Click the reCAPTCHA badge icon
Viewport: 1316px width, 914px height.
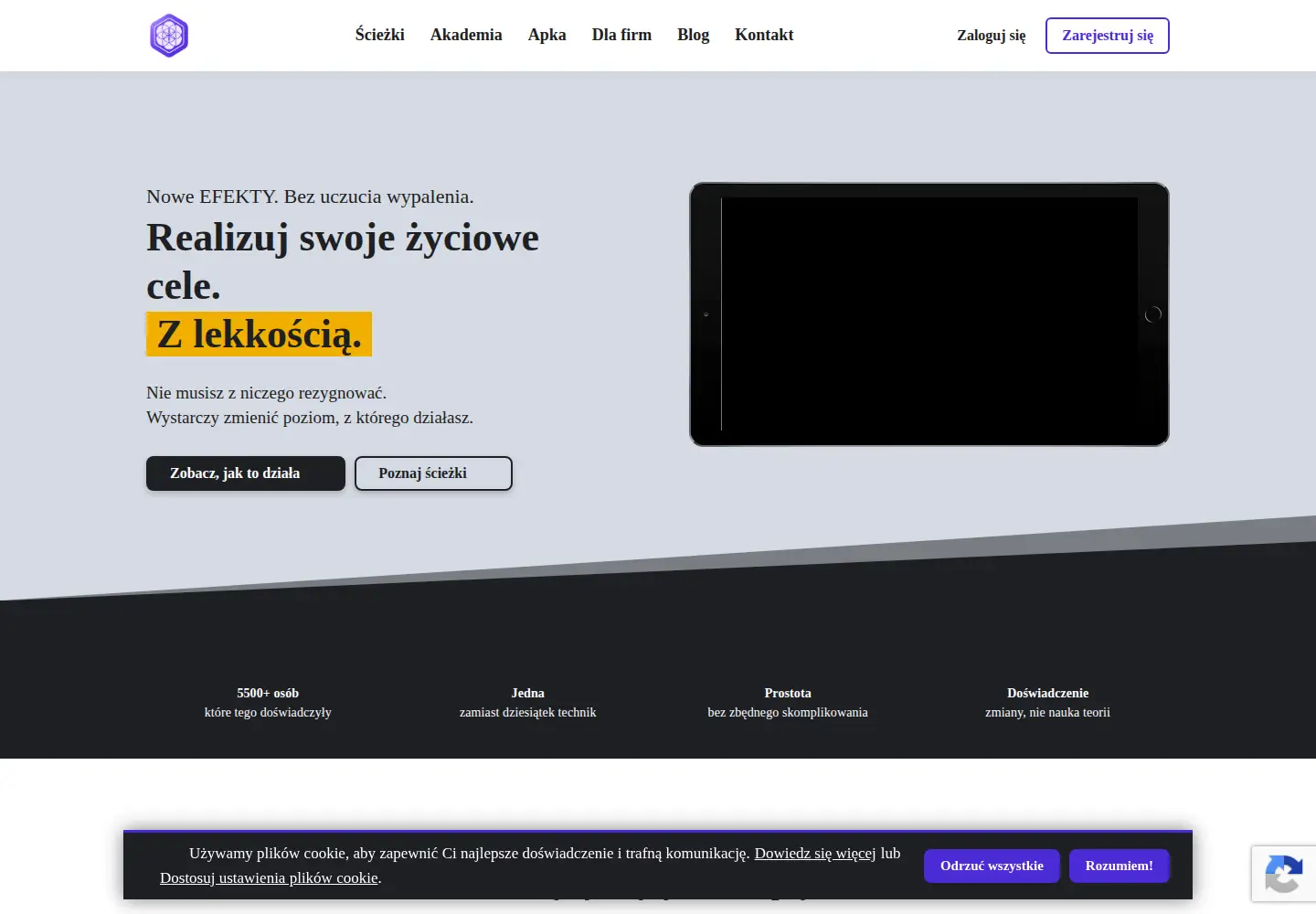(x=1283, y=874)
